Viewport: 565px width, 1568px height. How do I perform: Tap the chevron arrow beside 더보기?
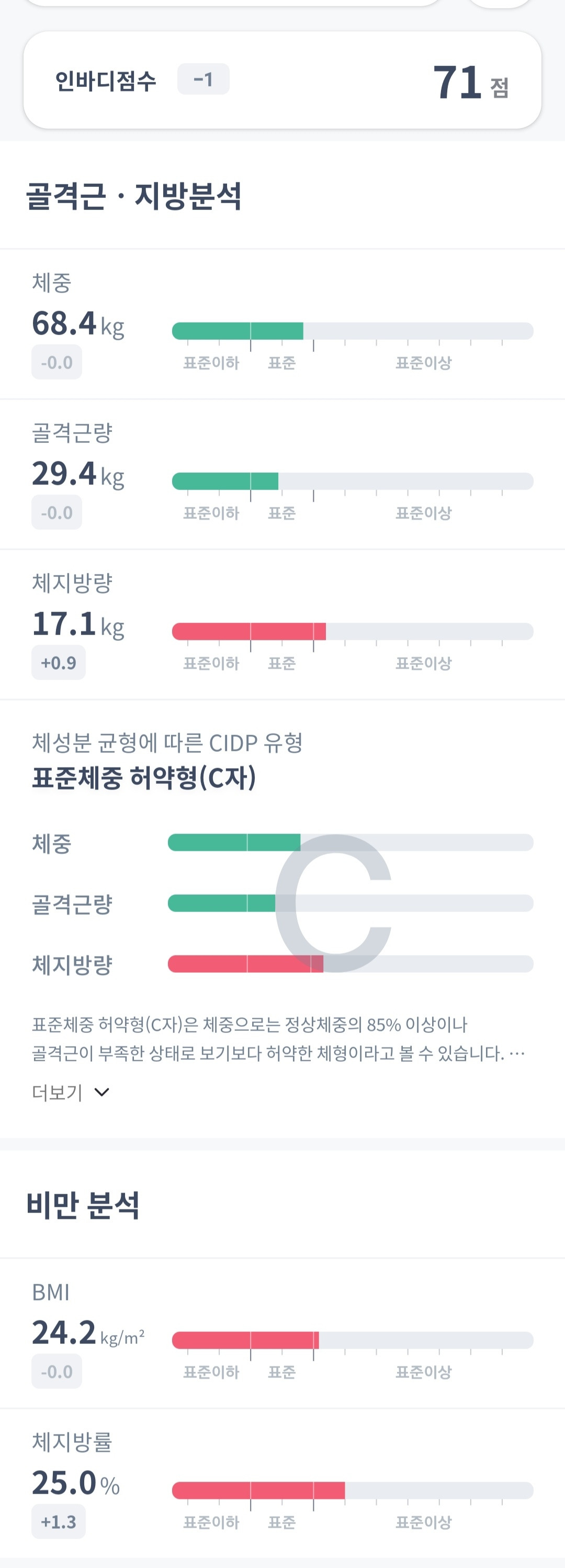pyautogui.click(x=102, y=1092)
